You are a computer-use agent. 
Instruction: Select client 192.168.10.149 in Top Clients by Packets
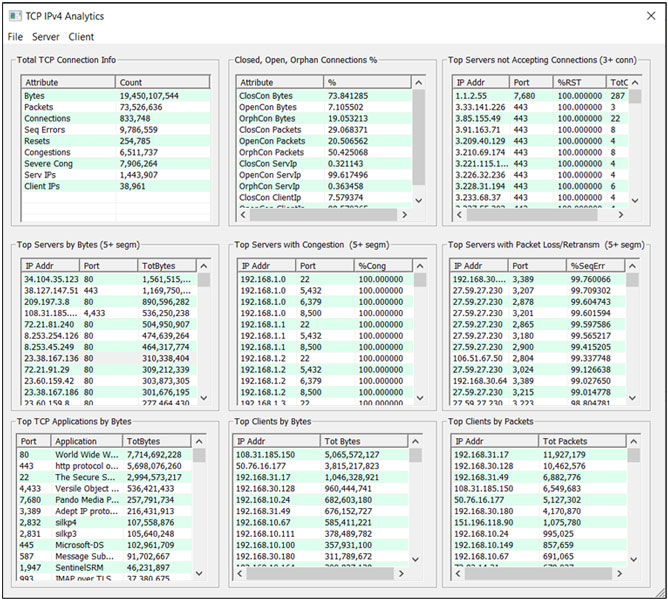tap(539, 545)
